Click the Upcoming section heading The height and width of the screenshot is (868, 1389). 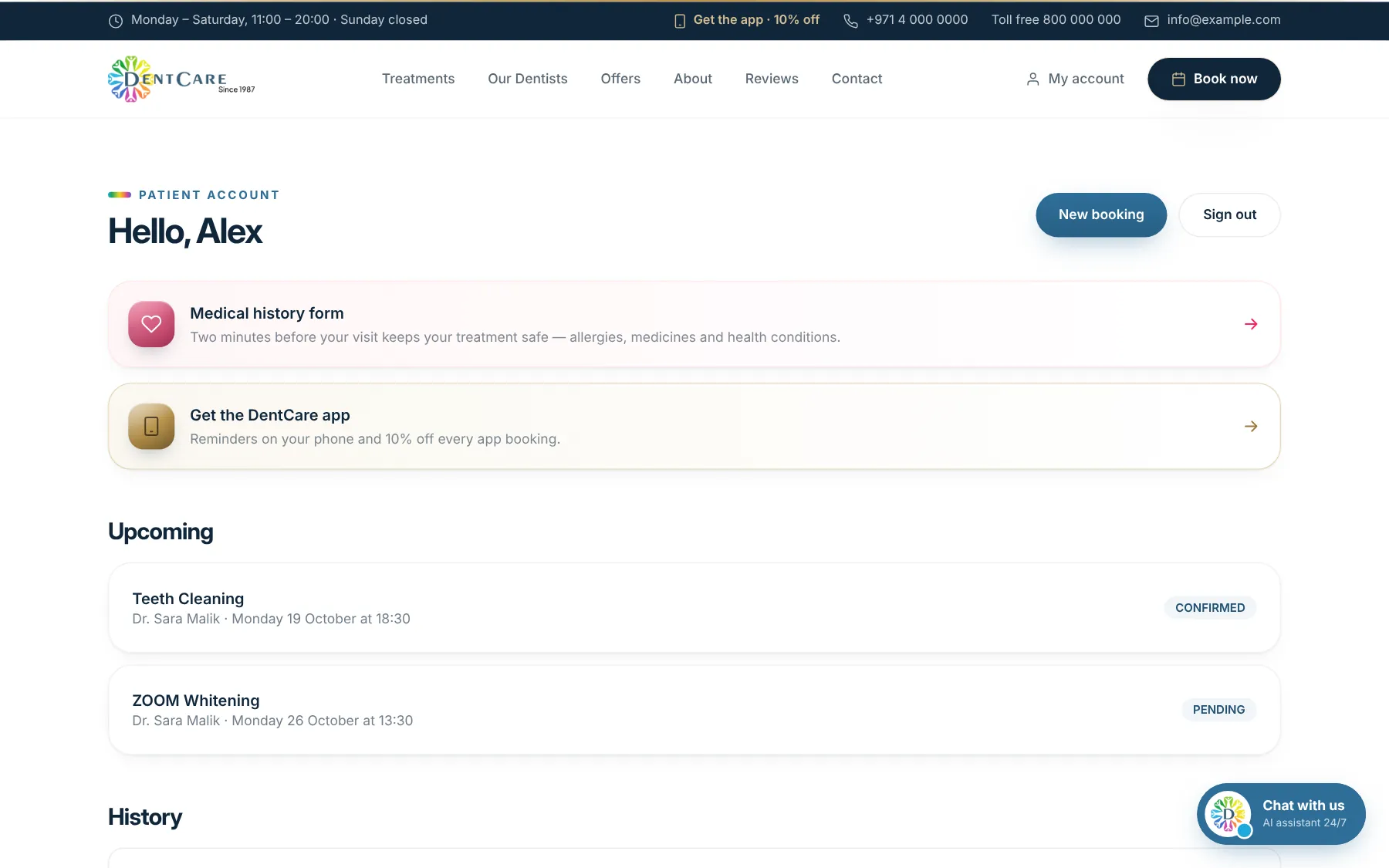click(x=161, y=532)
